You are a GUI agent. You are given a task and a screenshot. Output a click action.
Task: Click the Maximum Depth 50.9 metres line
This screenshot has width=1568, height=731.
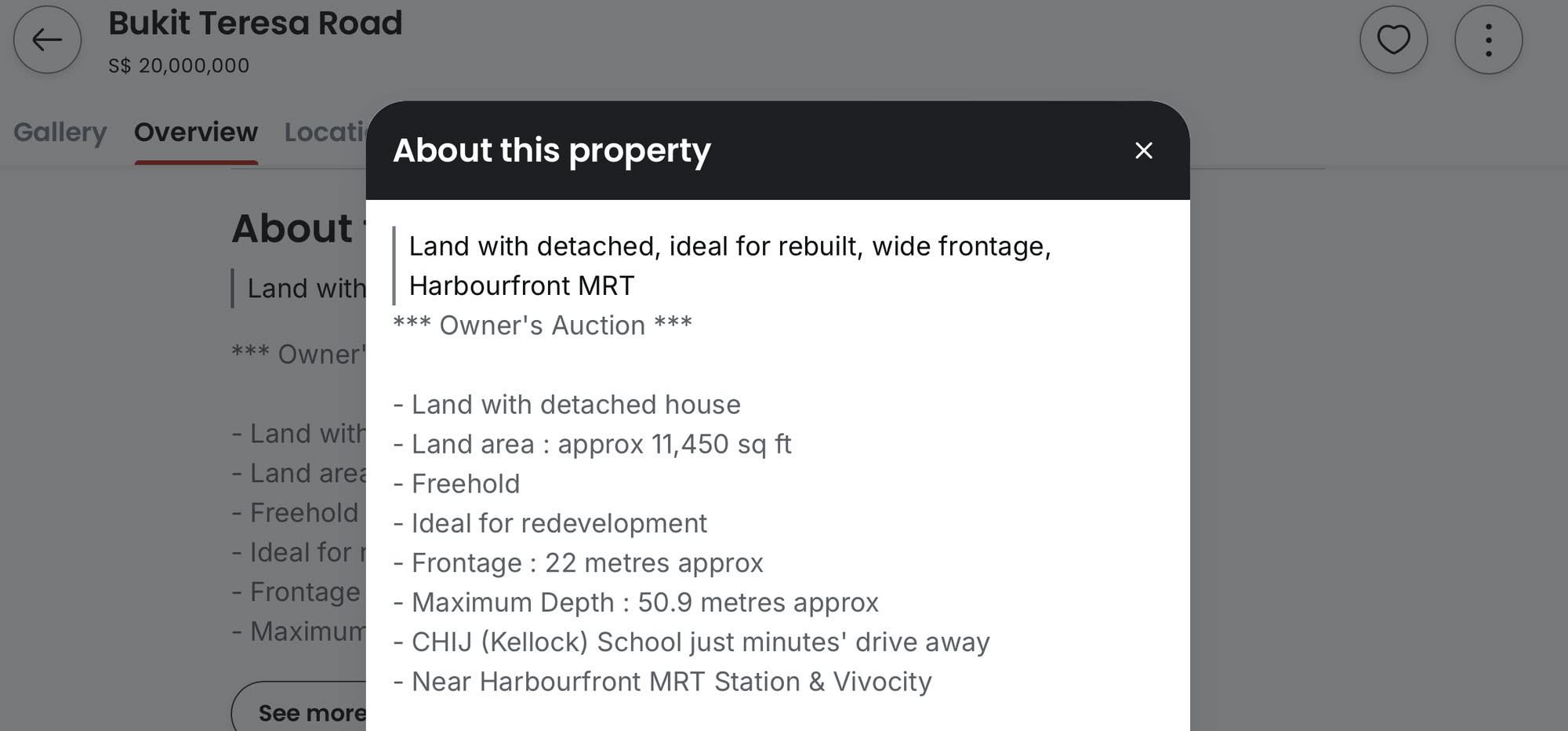[636, 602]
